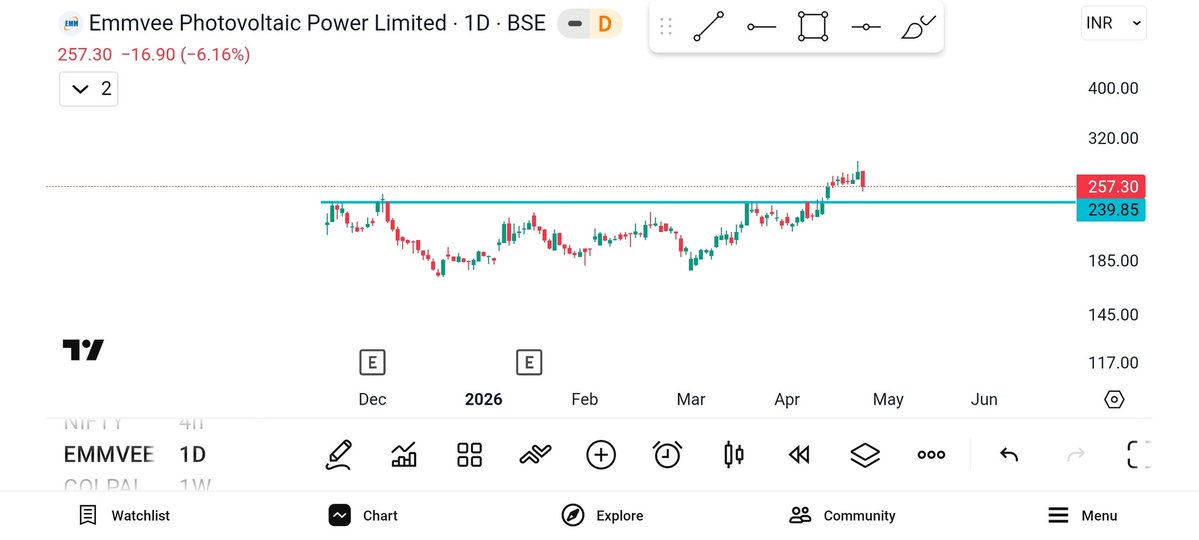Select the horizontal ray tool
Screen dimensions: 1199x540
pyautogui.click(x=762, y=27)
